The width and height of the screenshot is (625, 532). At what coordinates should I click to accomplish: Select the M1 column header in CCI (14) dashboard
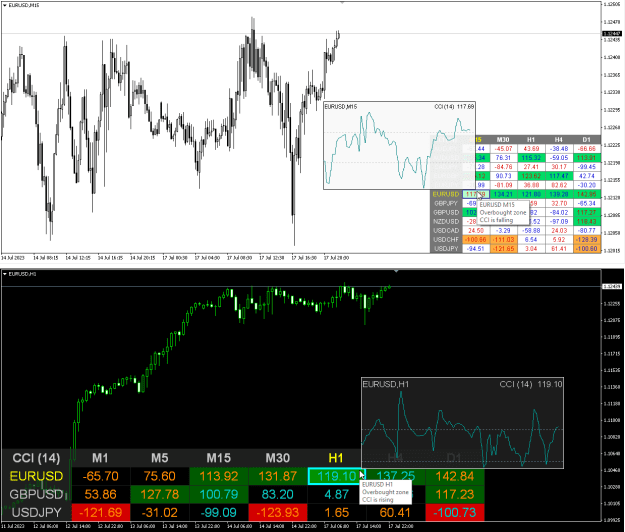coord(100,458)
